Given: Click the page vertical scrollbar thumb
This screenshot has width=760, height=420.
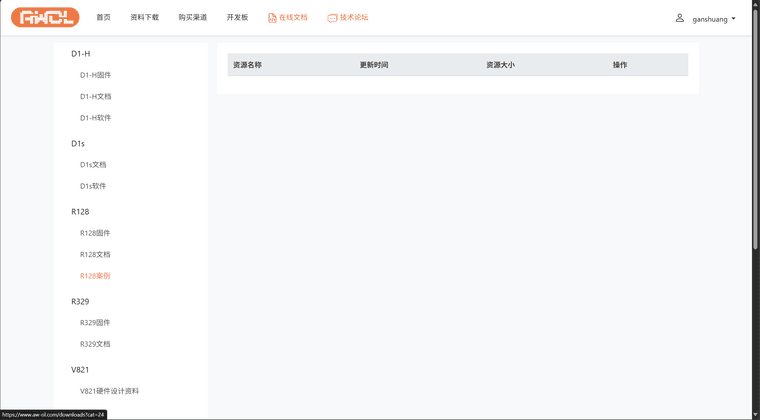Looking at the screenshot, I should pos(756,128).
